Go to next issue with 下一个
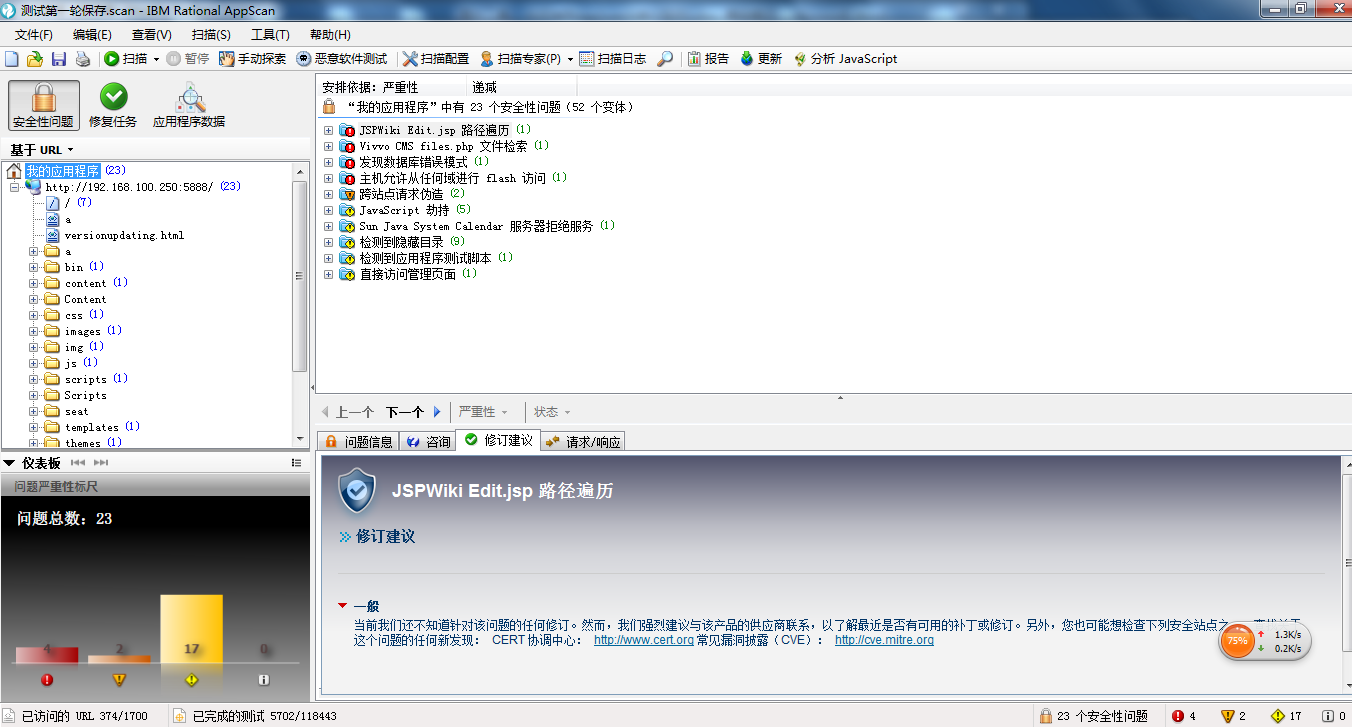The image size is (1352, 727). (x=413, y=412)
